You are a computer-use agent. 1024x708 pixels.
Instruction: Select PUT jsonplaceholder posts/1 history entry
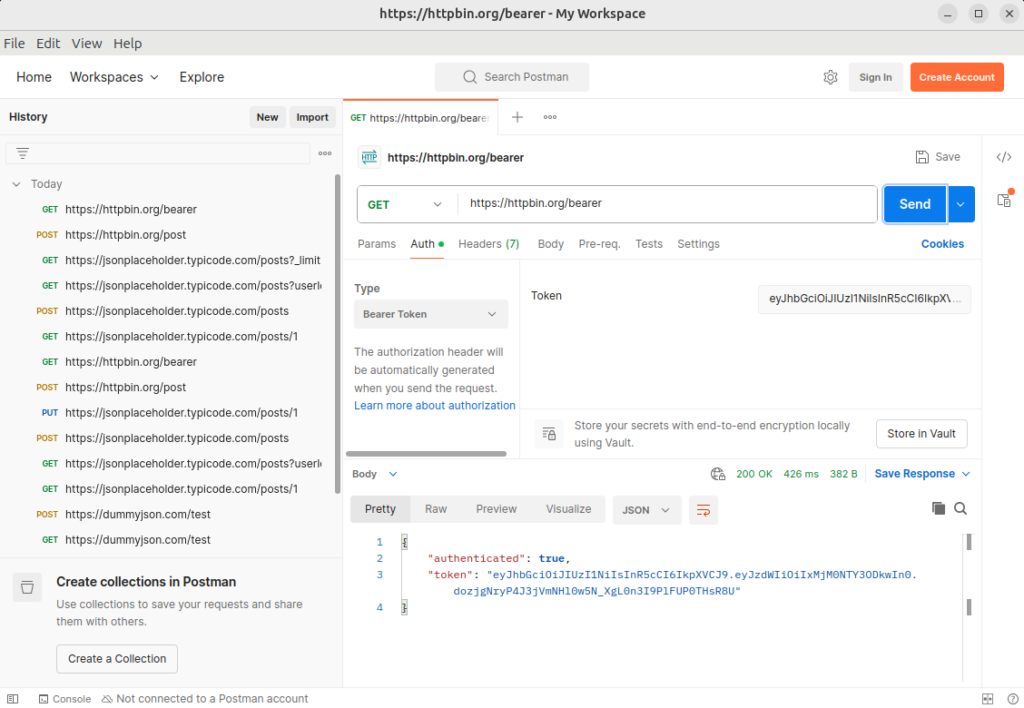click(169, 413)
